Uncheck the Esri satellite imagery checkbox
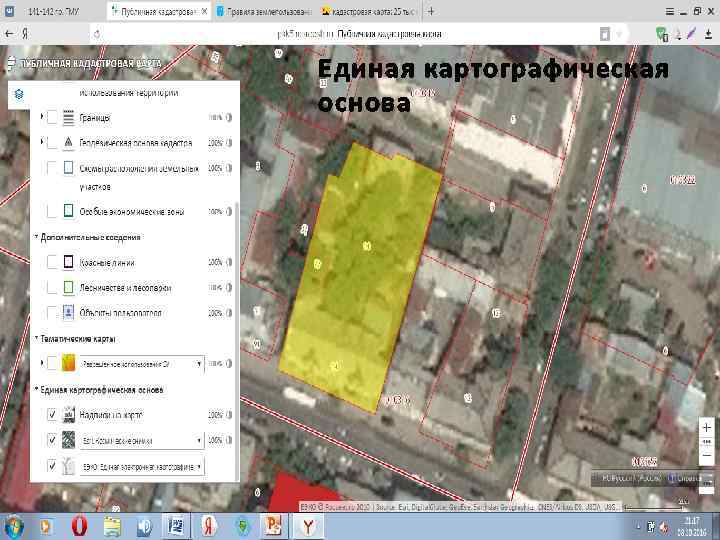 point(52,440)
